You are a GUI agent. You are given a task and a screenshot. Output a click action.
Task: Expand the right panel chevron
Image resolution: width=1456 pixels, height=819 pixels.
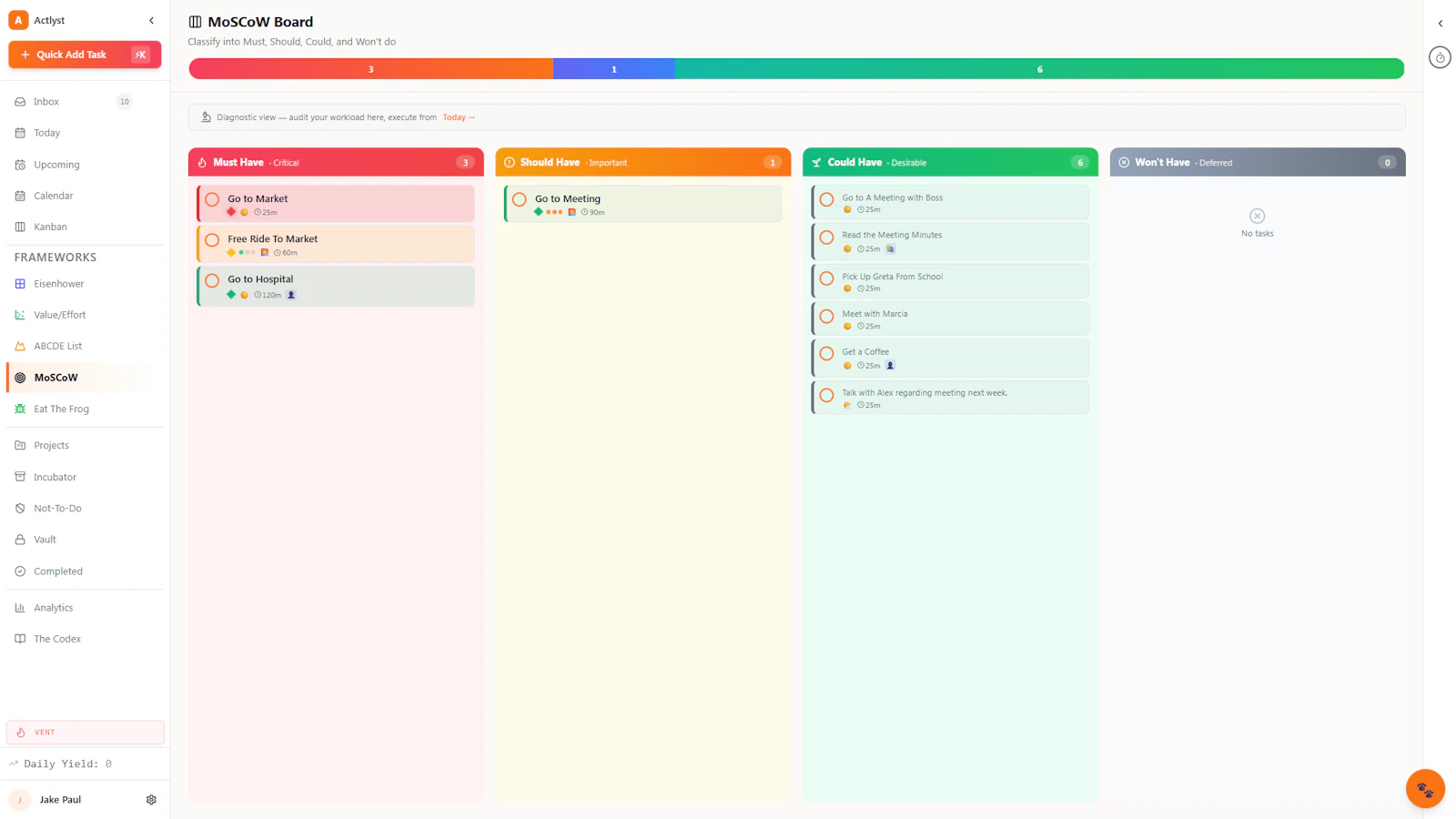1440,24
